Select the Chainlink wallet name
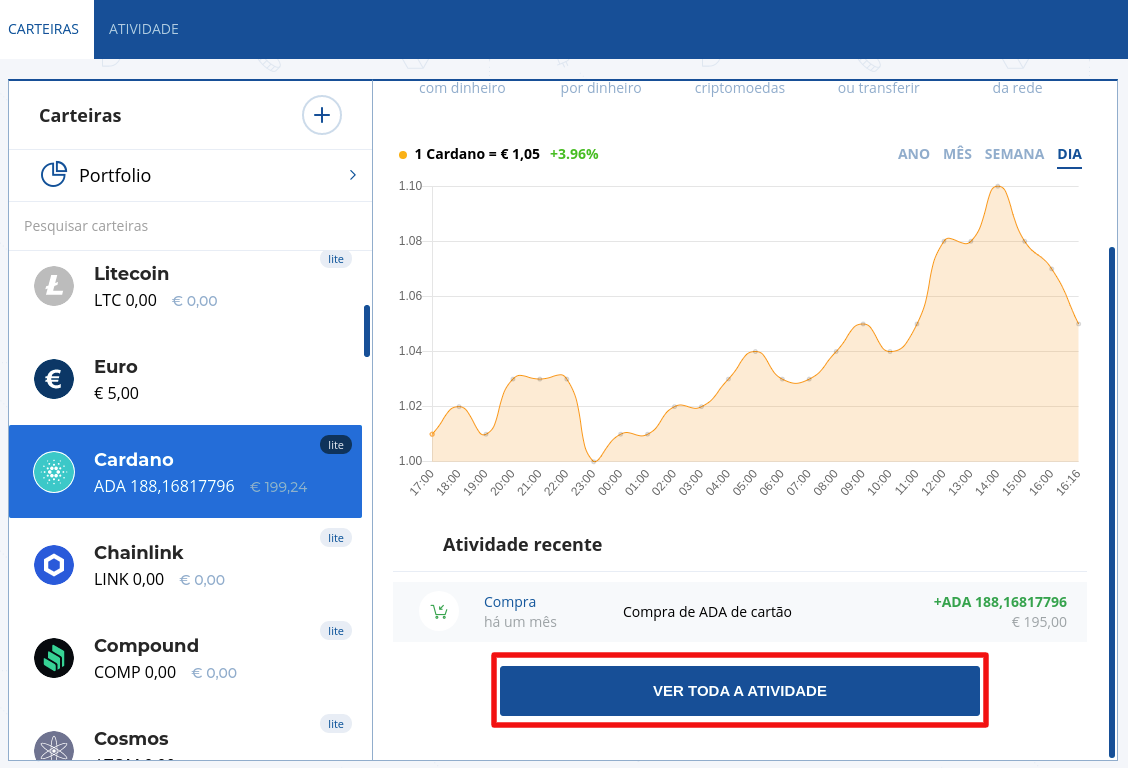Screen dimensions: 1128x768 139,552
